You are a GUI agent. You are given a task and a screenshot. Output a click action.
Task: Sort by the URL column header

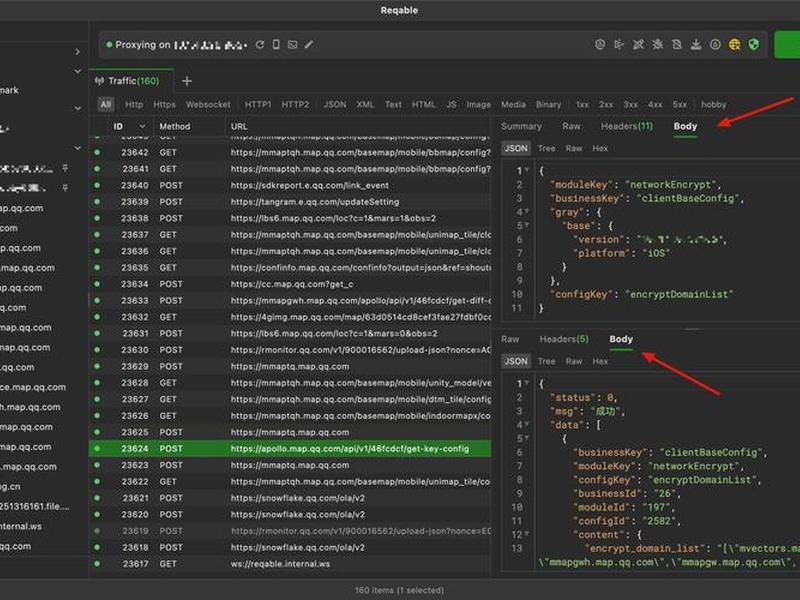[x=239, y=126]
